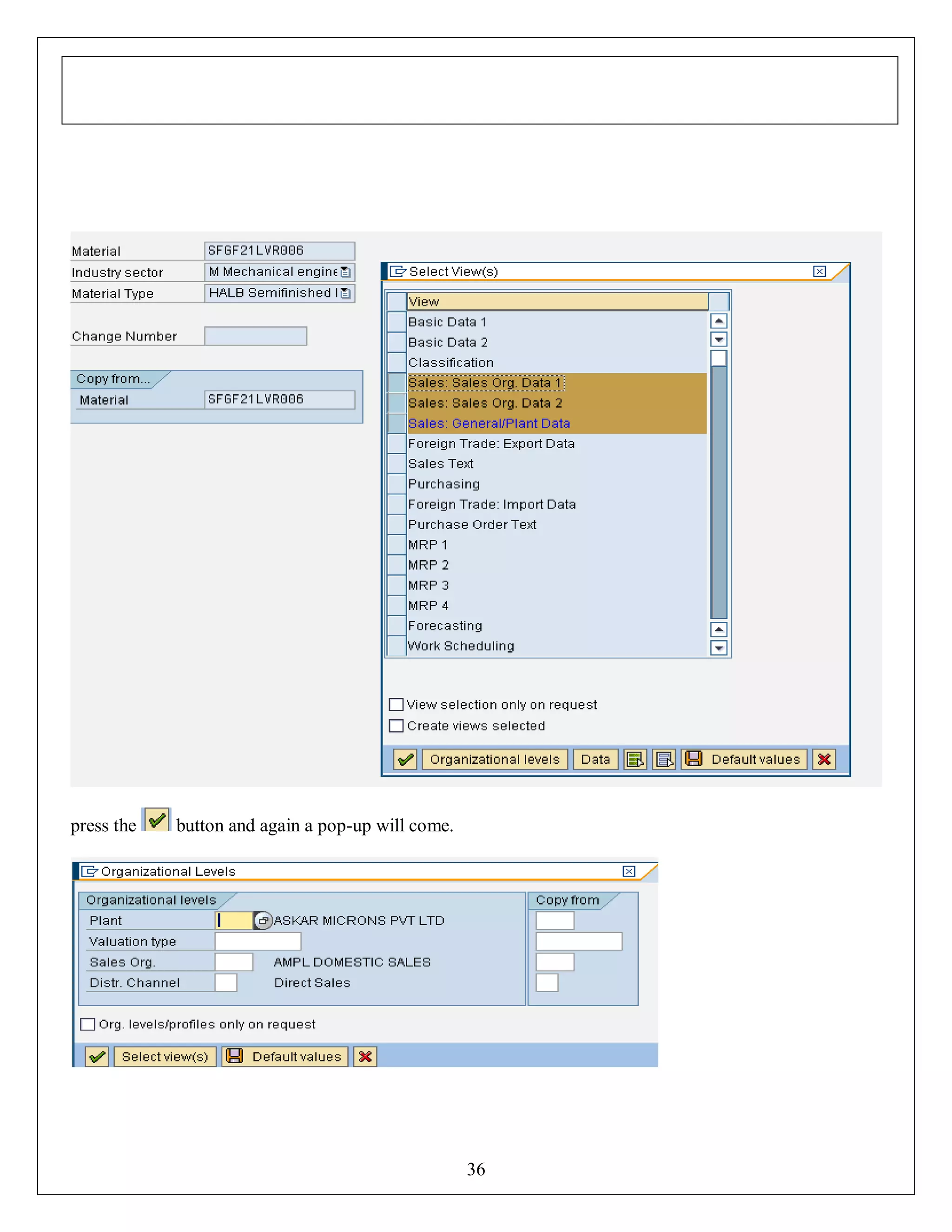This screenshot has height=1232, width=952.
Task: Select the MRP 1 view row
Action: pos(397,545)
